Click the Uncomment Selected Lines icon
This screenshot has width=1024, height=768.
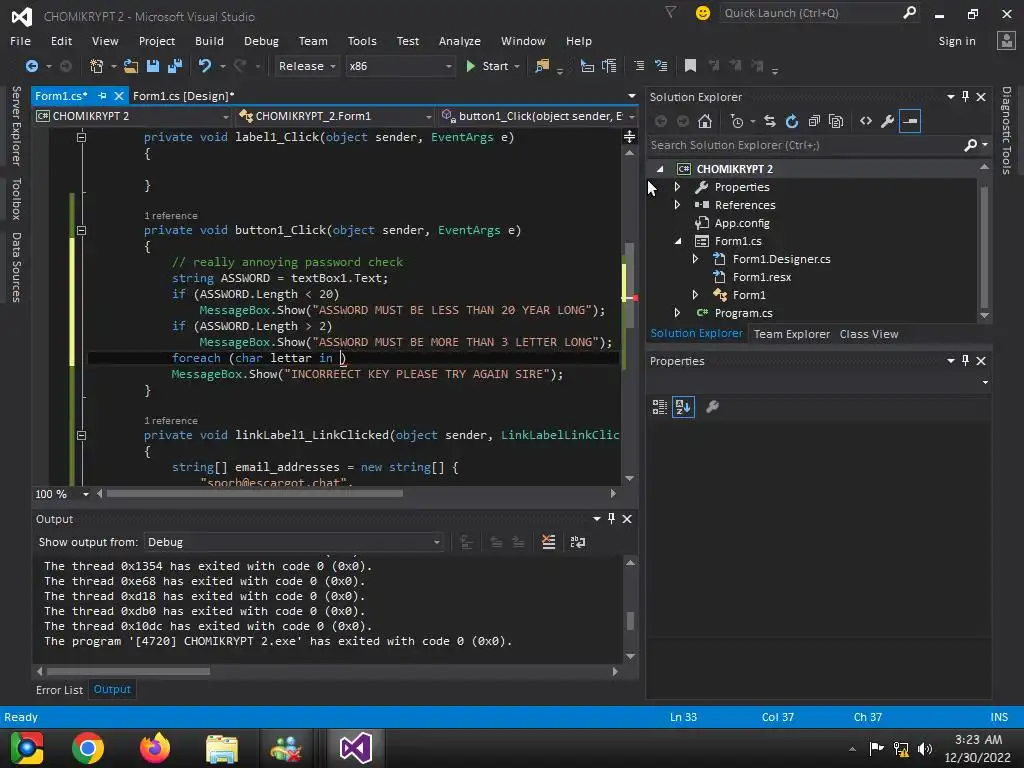coord(661,66)
